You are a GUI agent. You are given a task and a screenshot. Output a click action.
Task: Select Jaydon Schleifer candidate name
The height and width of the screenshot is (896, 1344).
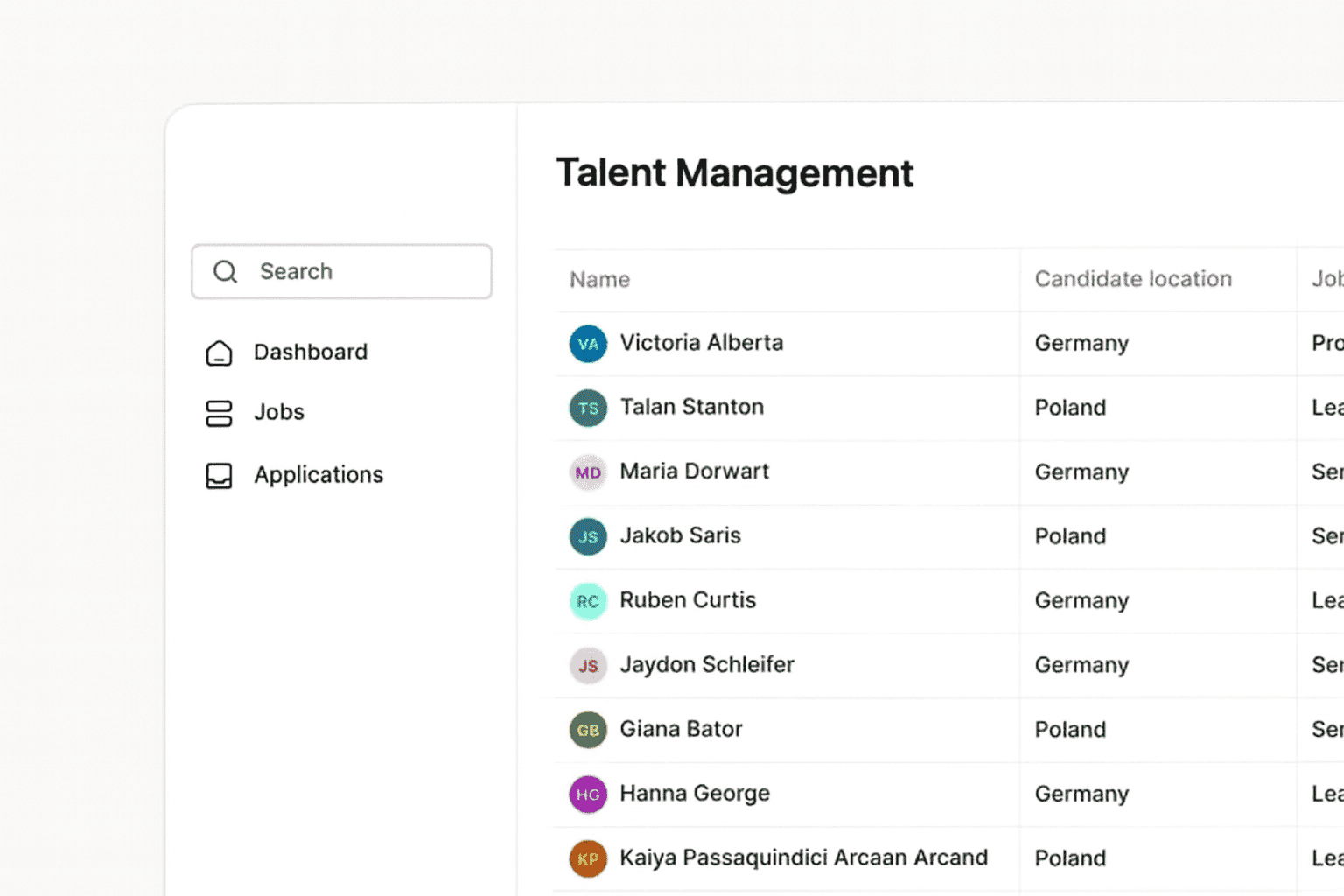(x=706, y=665)
